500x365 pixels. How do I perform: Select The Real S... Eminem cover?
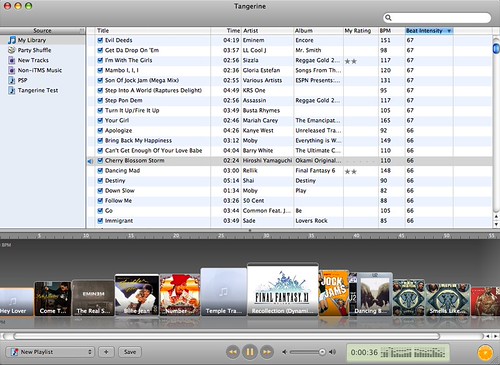pyautogui.click(x=93, y=298)
